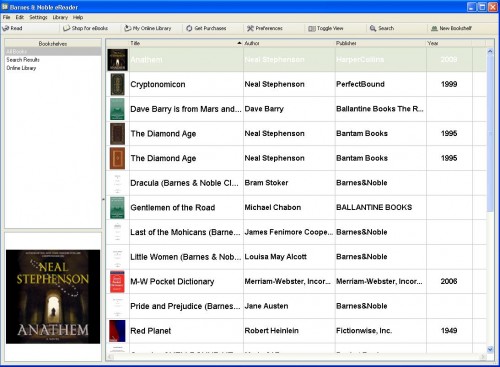Click the Cryptonomicon cover thumbnail
This screenshot has width=500, height=367.
tap(117, 84)
